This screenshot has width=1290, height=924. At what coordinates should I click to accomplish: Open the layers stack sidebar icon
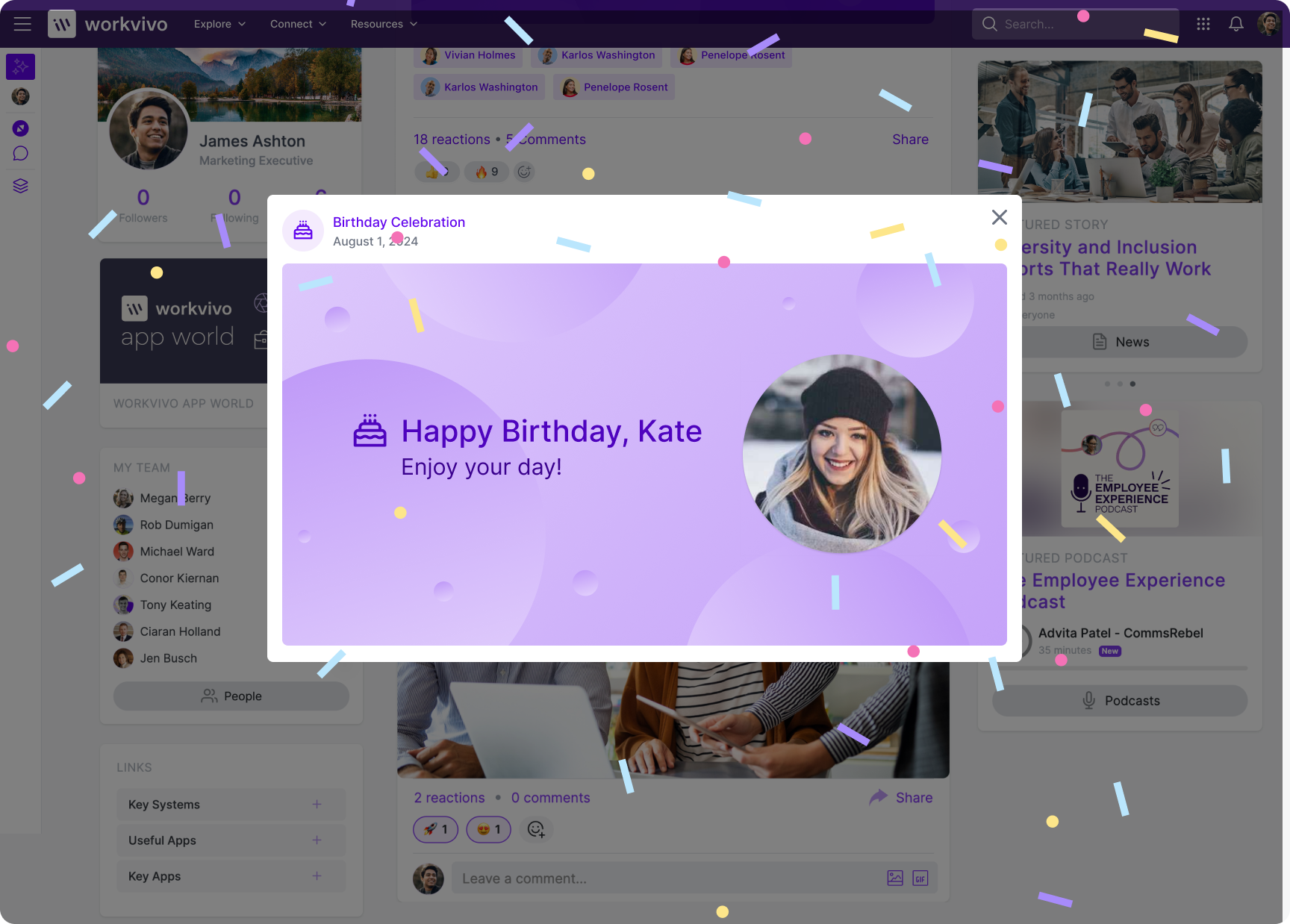point(20,186)
